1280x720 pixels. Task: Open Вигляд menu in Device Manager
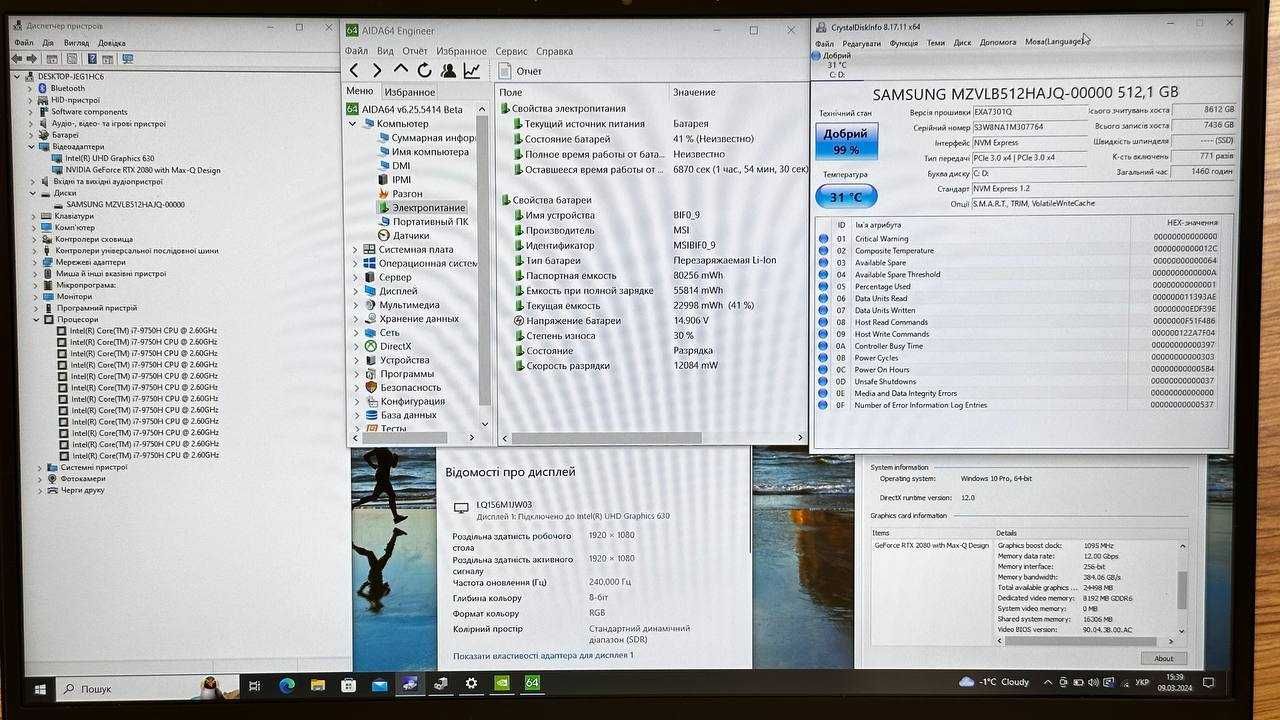pos(76,43)
